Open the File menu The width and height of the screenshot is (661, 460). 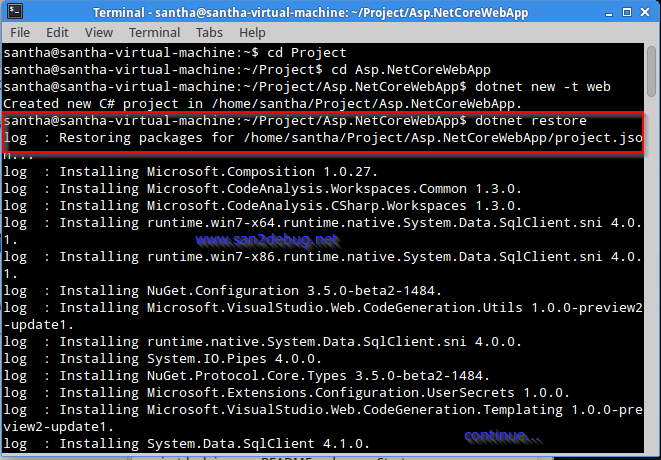click(20, 32)
